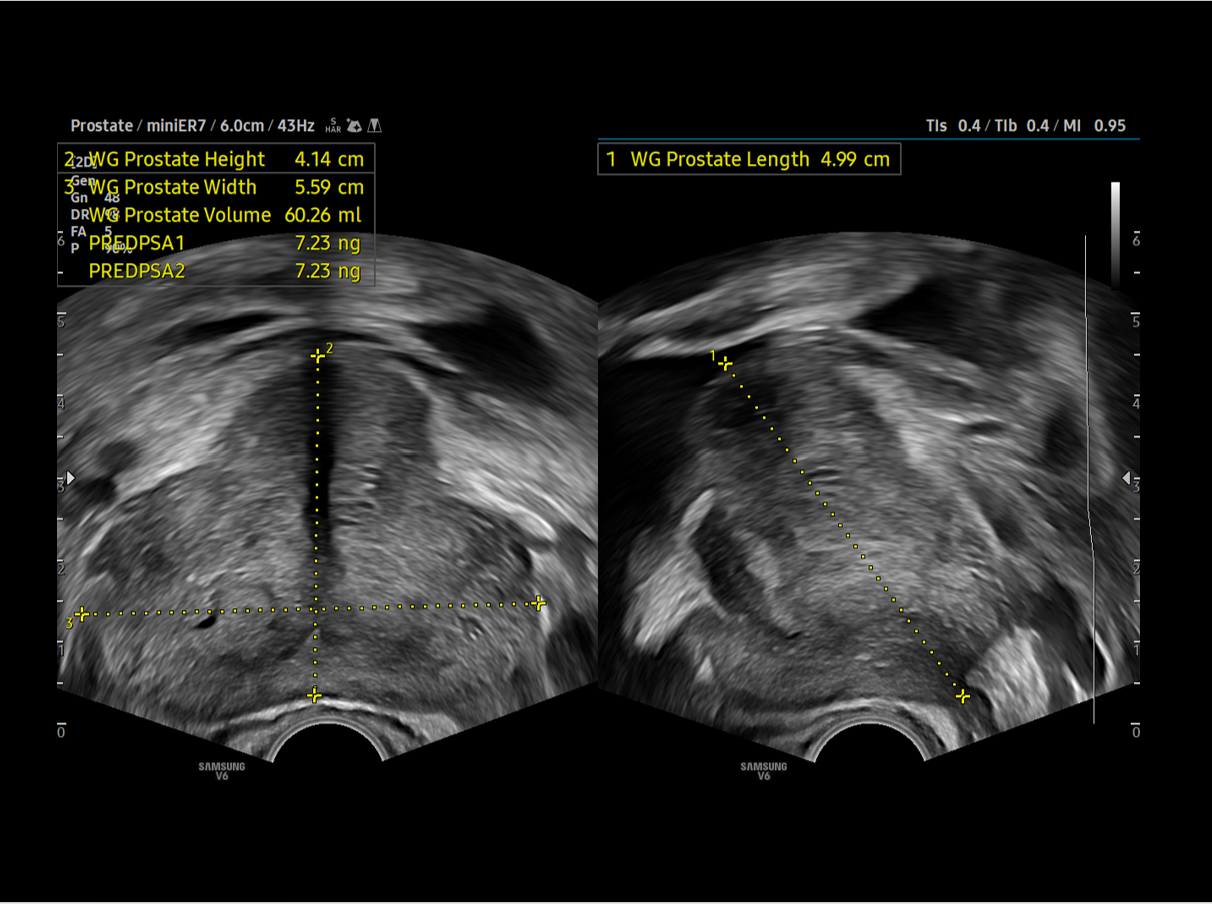Click the 2D mode indicator in the parameter list
The image size is (1212, 904).
[x=80, y=160]
